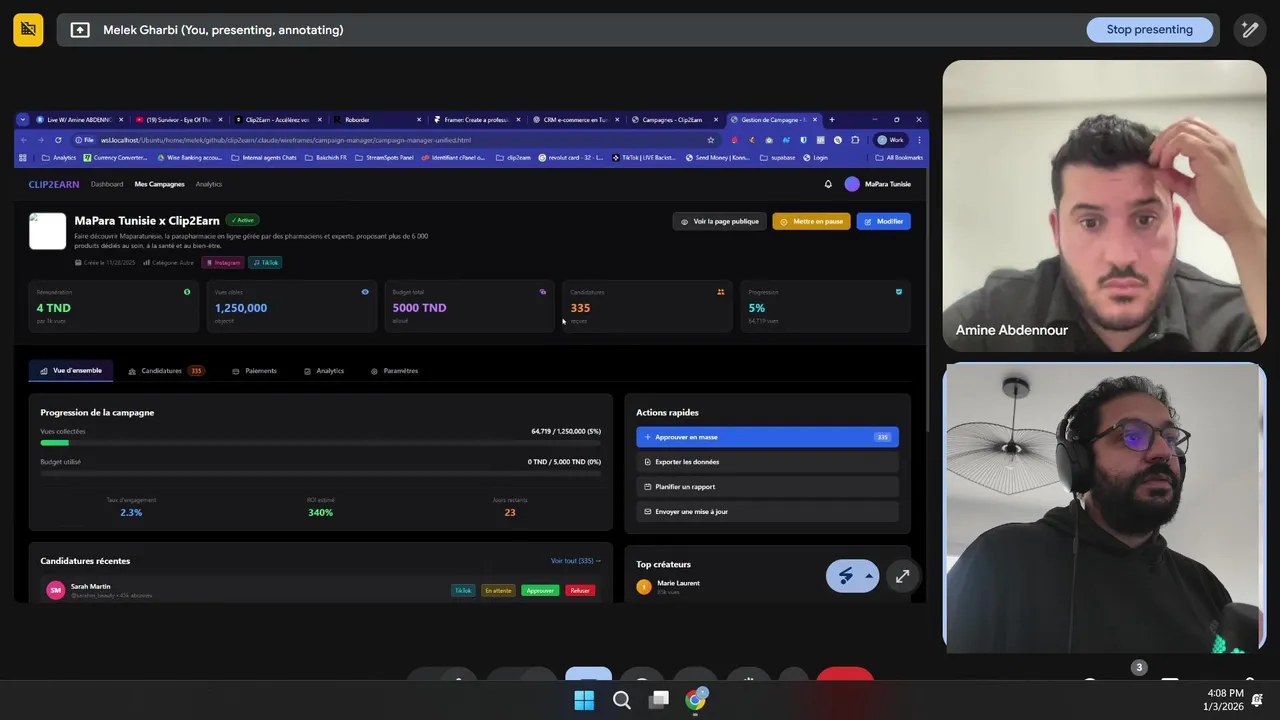Click the share-screen icon beside presenter name
Screen dimensions: 1280x720
tap(80, 30)
